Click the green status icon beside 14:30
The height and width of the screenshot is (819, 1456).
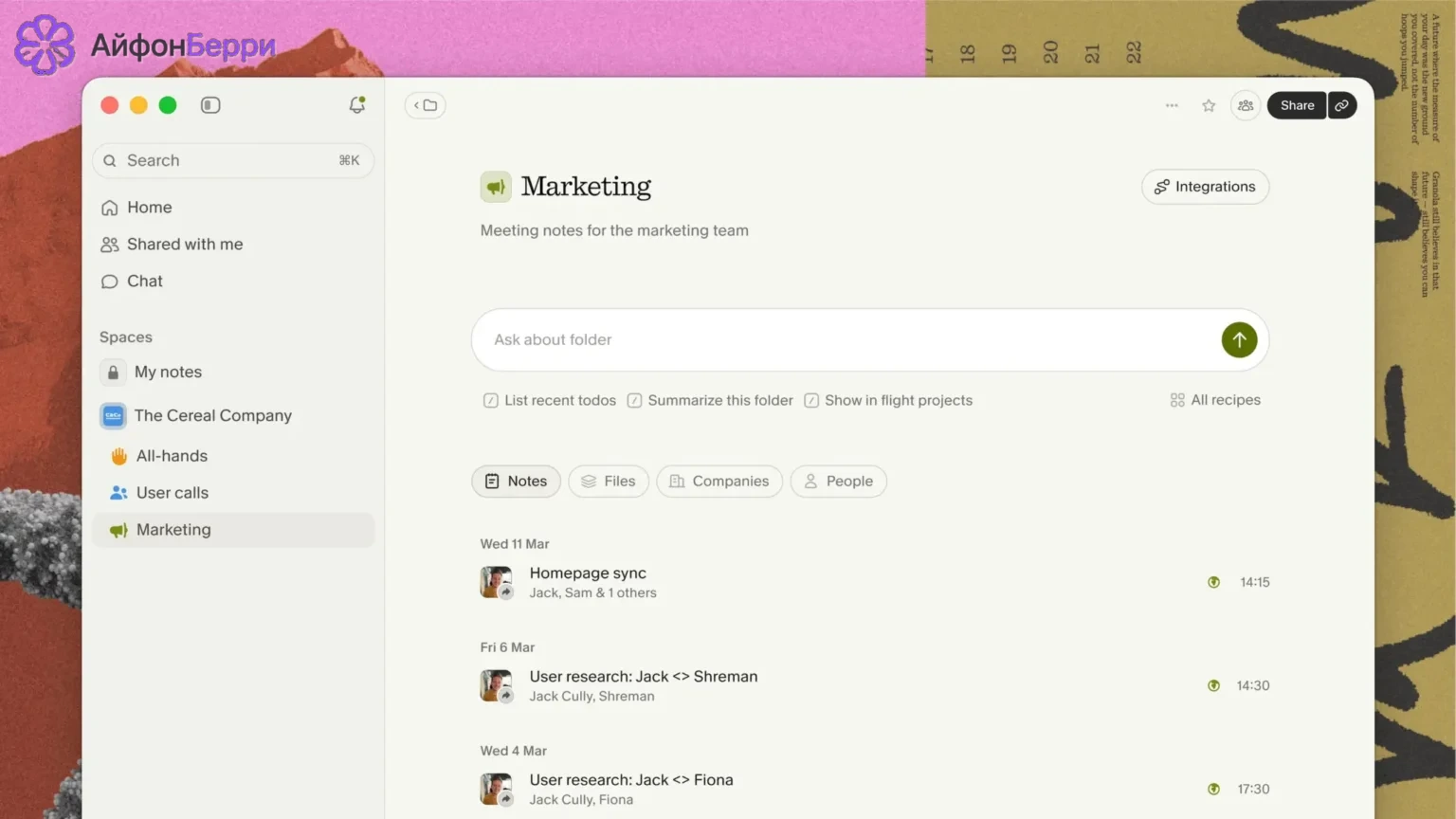coord(1213,685)
